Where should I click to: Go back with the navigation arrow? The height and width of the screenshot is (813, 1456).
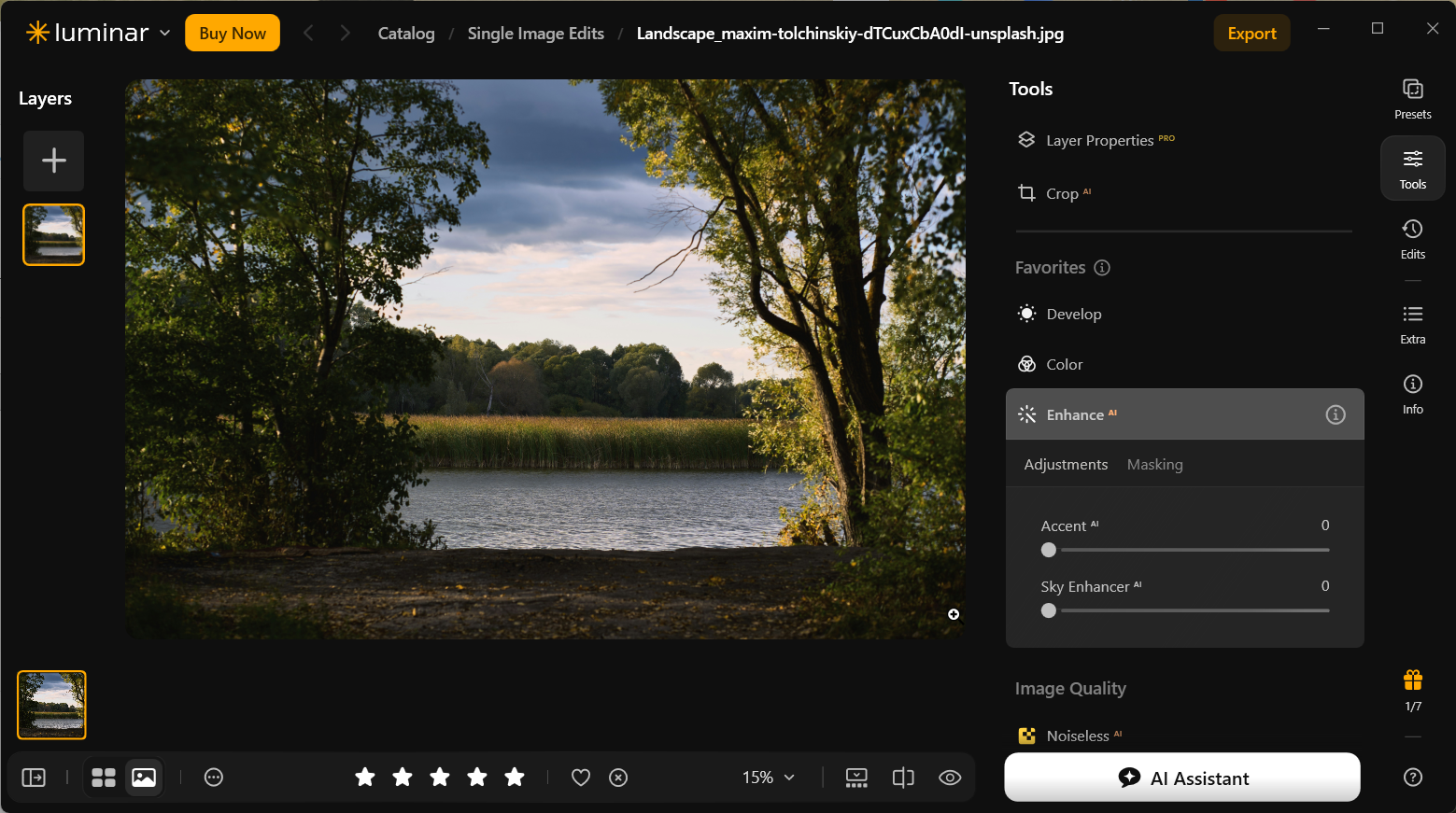coord(308,34)
